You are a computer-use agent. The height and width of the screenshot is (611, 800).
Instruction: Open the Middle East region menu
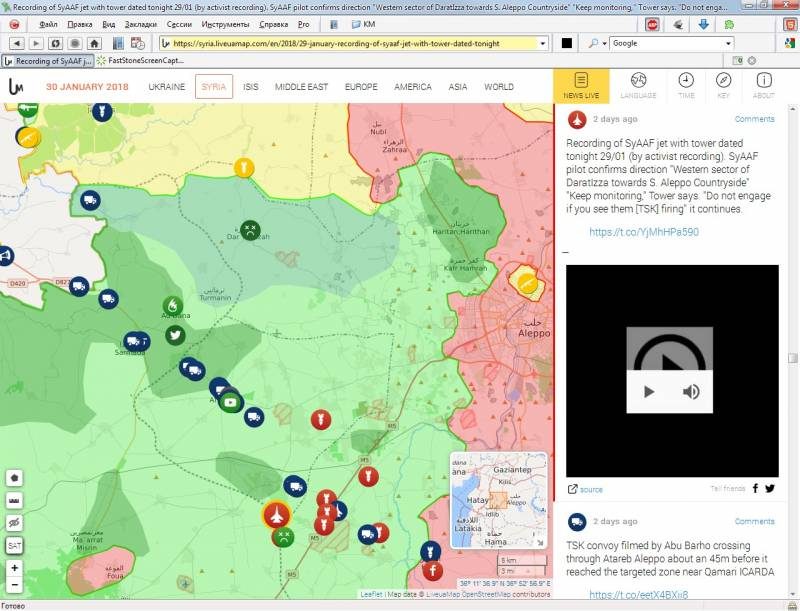click(x=301, y=87)
